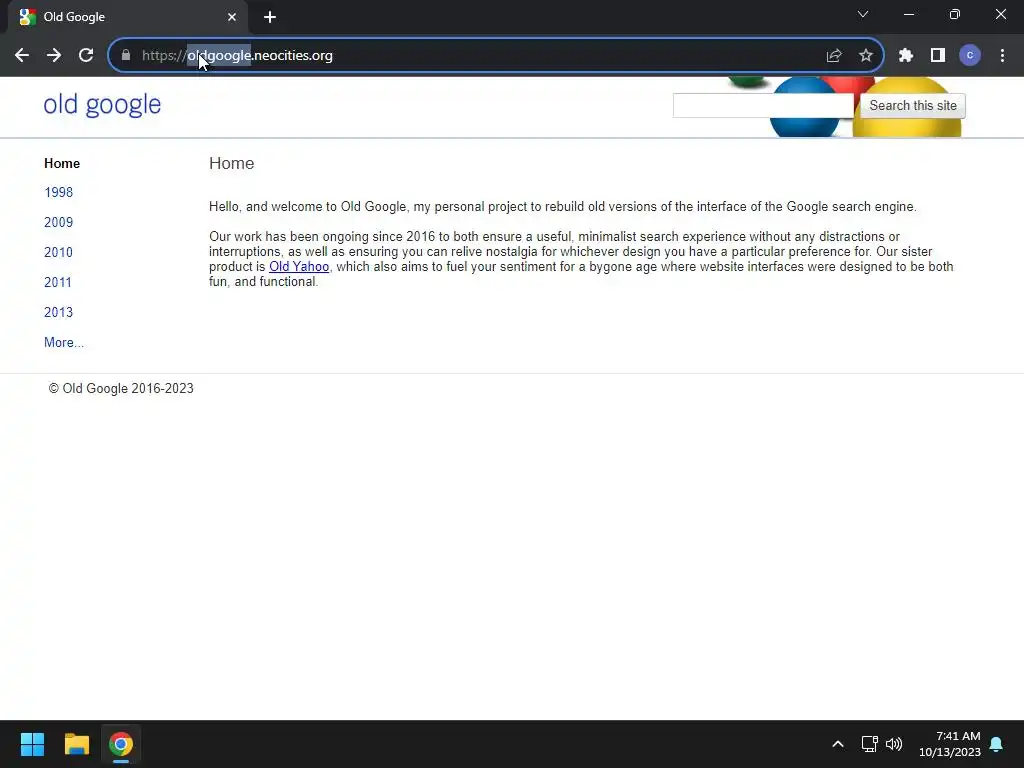Open network status in the tray
1024x768 pixels.
click(x=869, y=744)
